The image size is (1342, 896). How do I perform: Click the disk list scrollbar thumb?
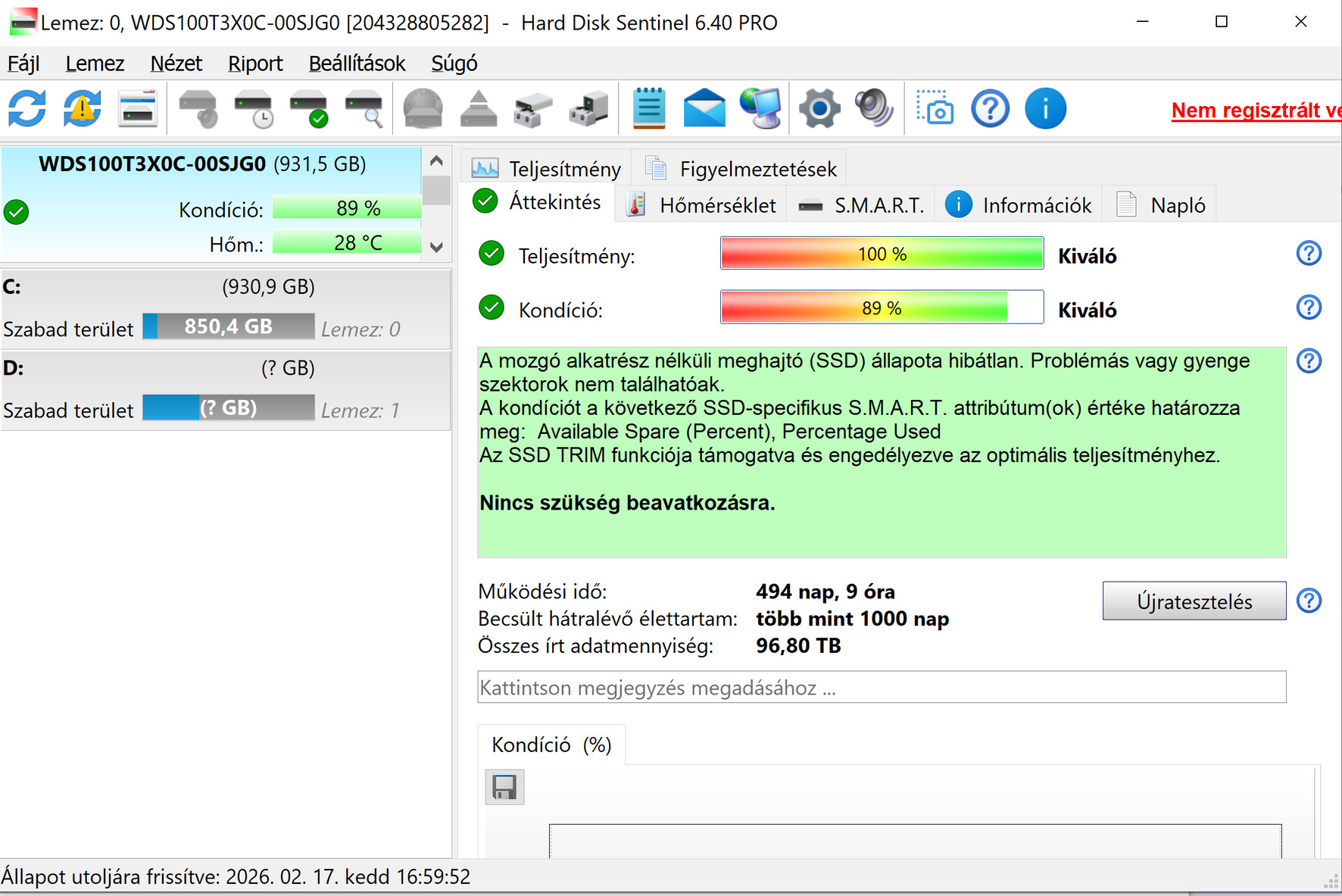[436, 190]
